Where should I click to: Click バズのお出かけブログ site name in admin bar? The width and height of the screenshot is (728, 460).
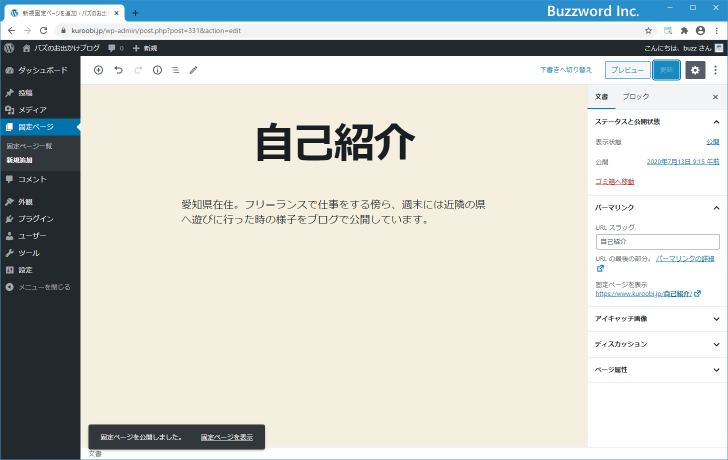click(61, 48)
